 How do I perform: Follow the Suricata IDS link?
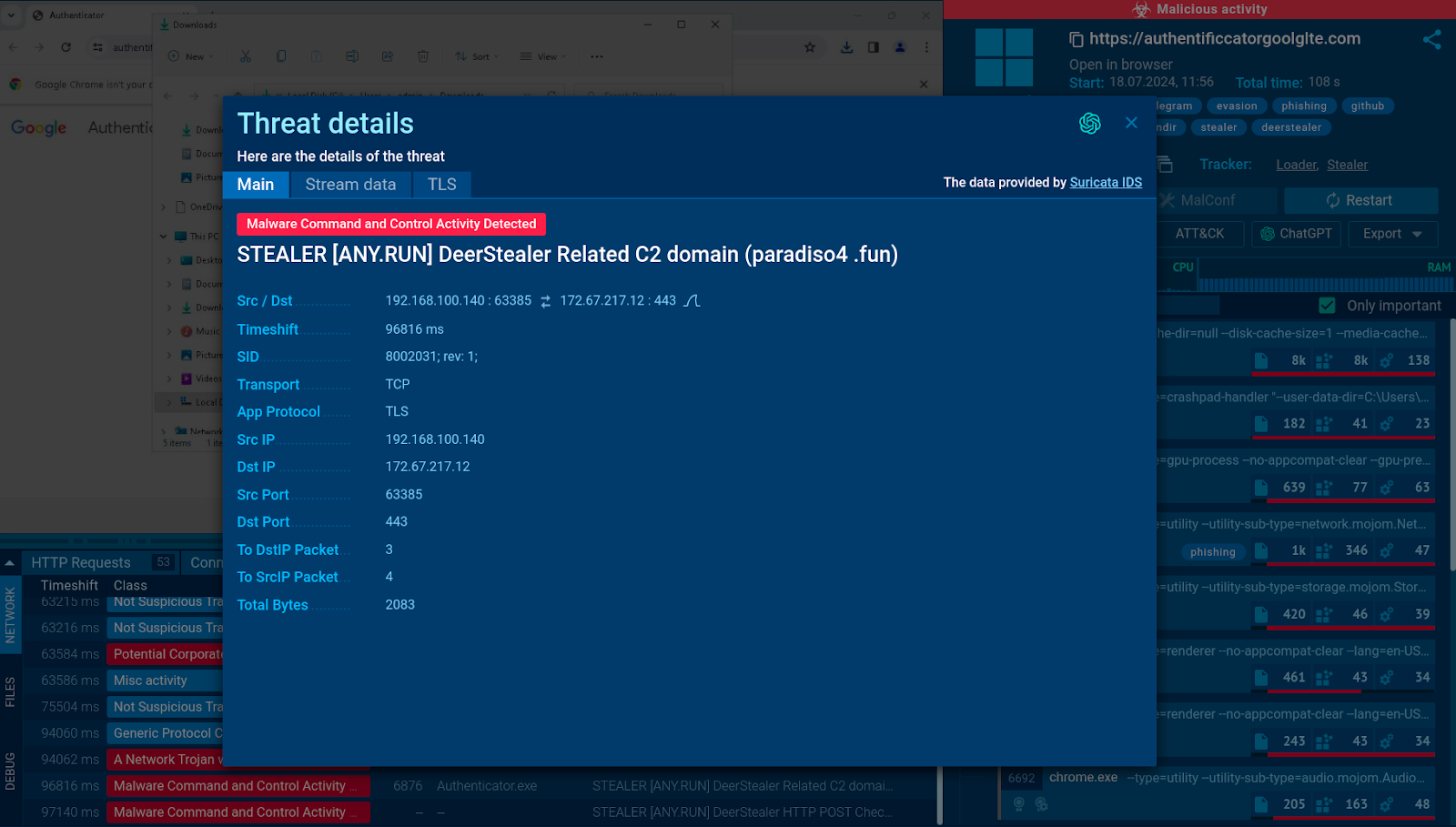[x=1106, y=183]
